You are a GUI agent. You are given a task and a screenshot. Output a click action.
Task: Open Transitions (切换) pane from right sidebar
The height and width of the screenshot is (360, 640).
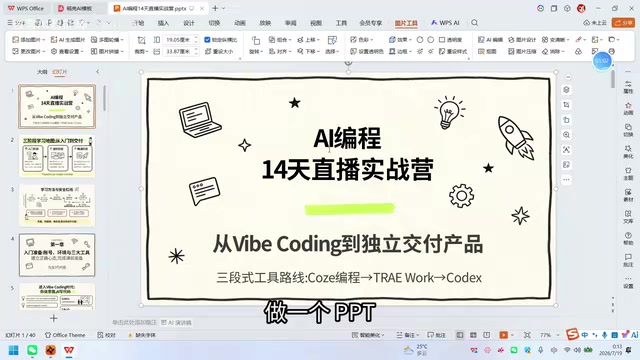point(628,131)
